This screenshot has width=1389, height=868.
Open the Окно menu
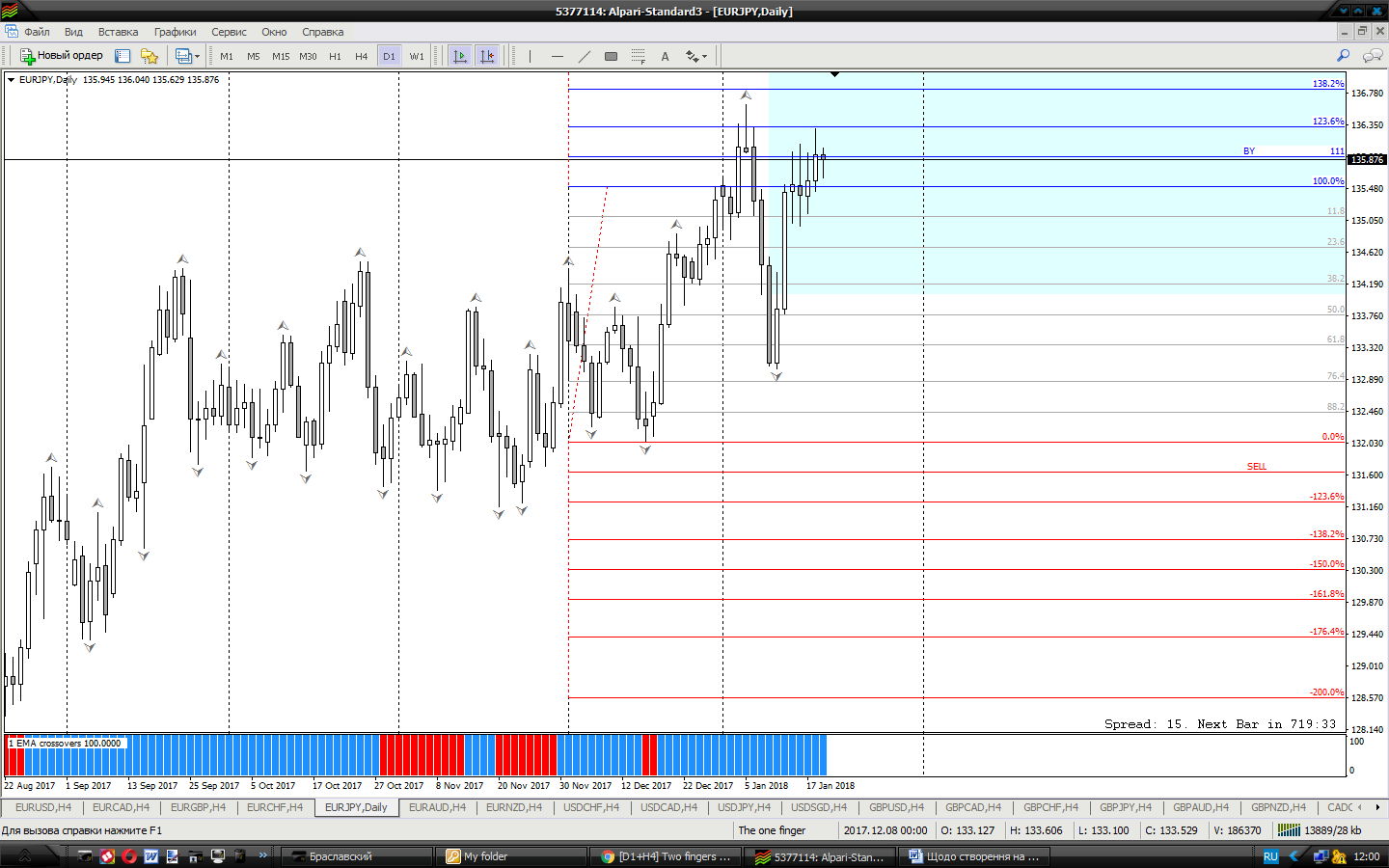point(274,32)
